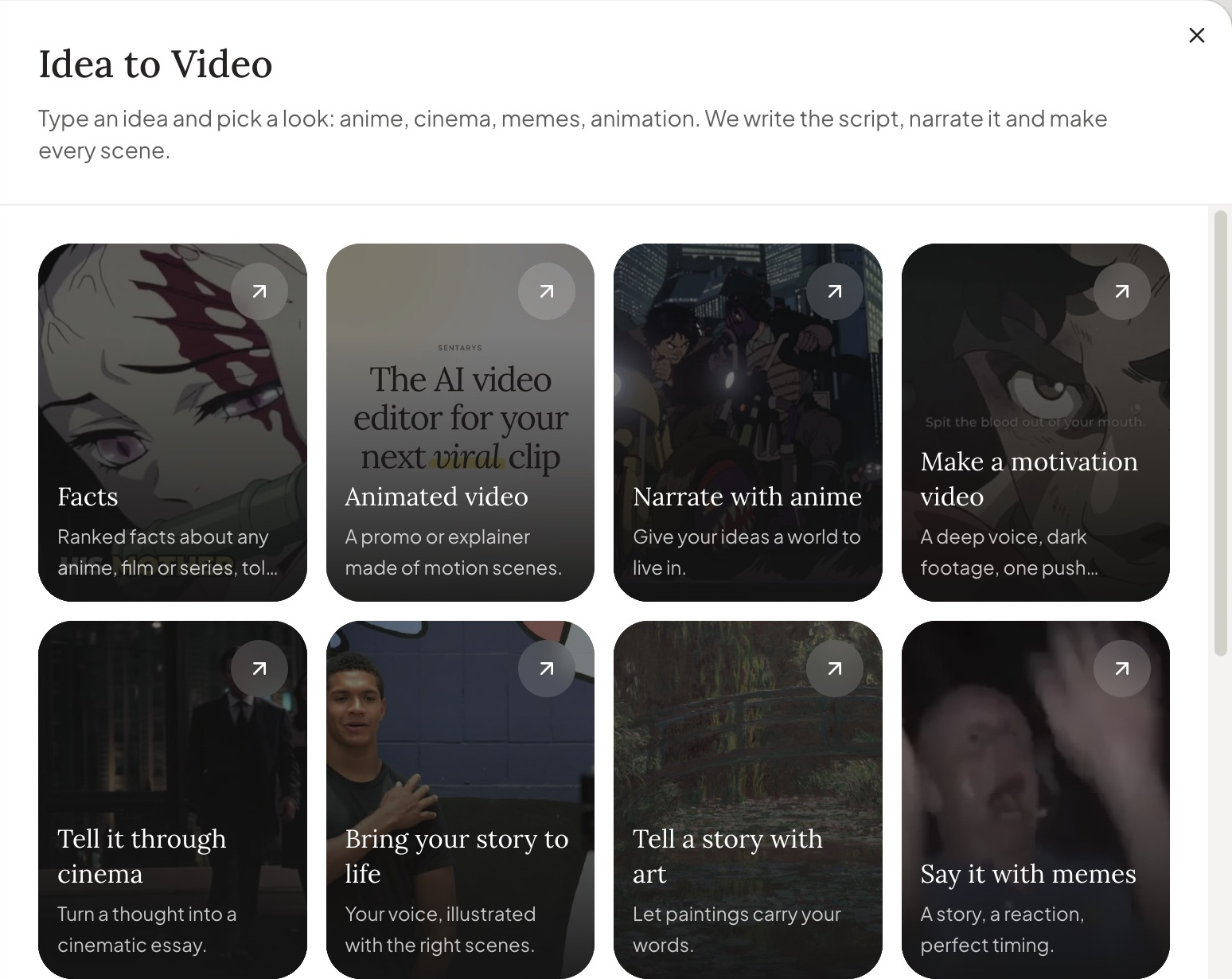
Task: Click 'Let paintings carry your words' text
Action: coord(737,930)
